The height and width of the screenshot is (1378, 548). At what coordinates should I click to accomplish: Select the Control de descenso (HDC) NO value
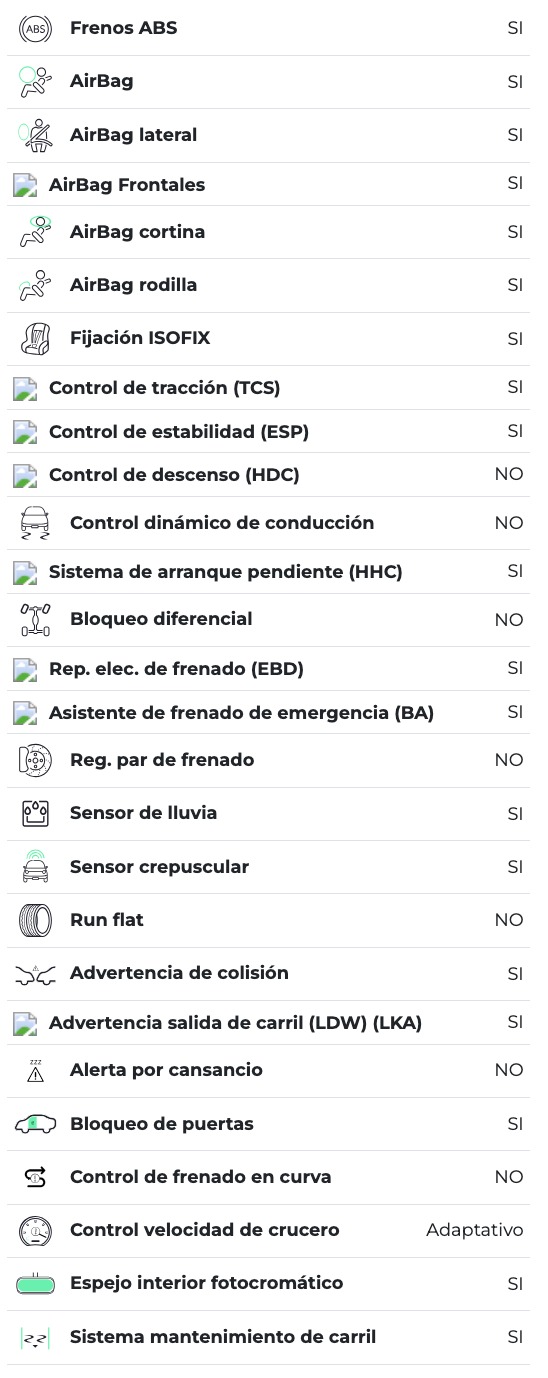pos(509,474)
